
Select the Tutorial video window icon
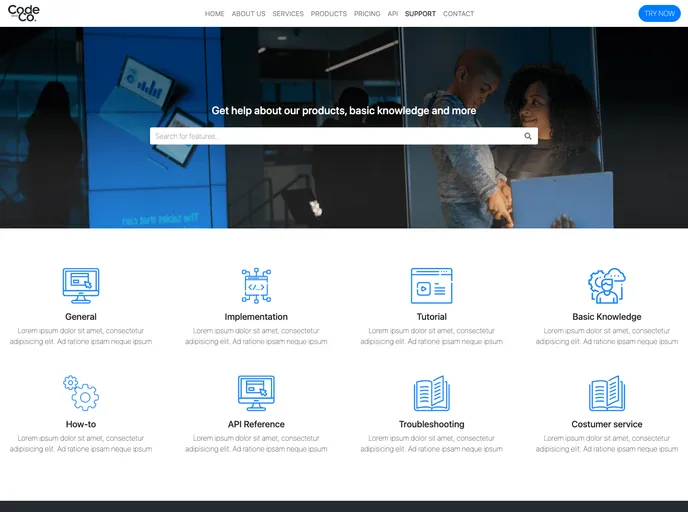click(x=431, y=285)
